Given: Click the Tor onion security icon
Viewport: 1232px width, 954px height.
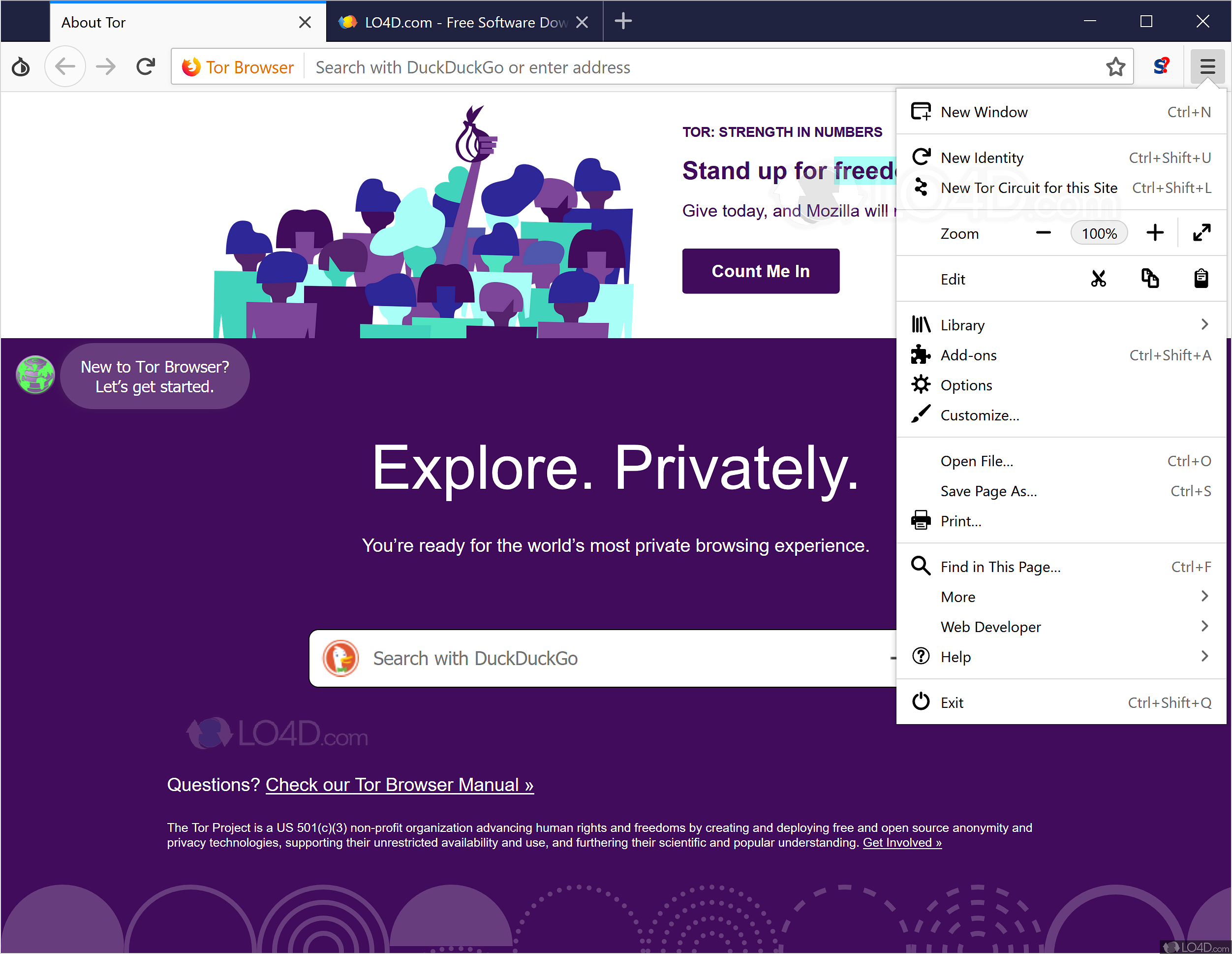Looking at the screenshot, I should [x=21, y=66].
